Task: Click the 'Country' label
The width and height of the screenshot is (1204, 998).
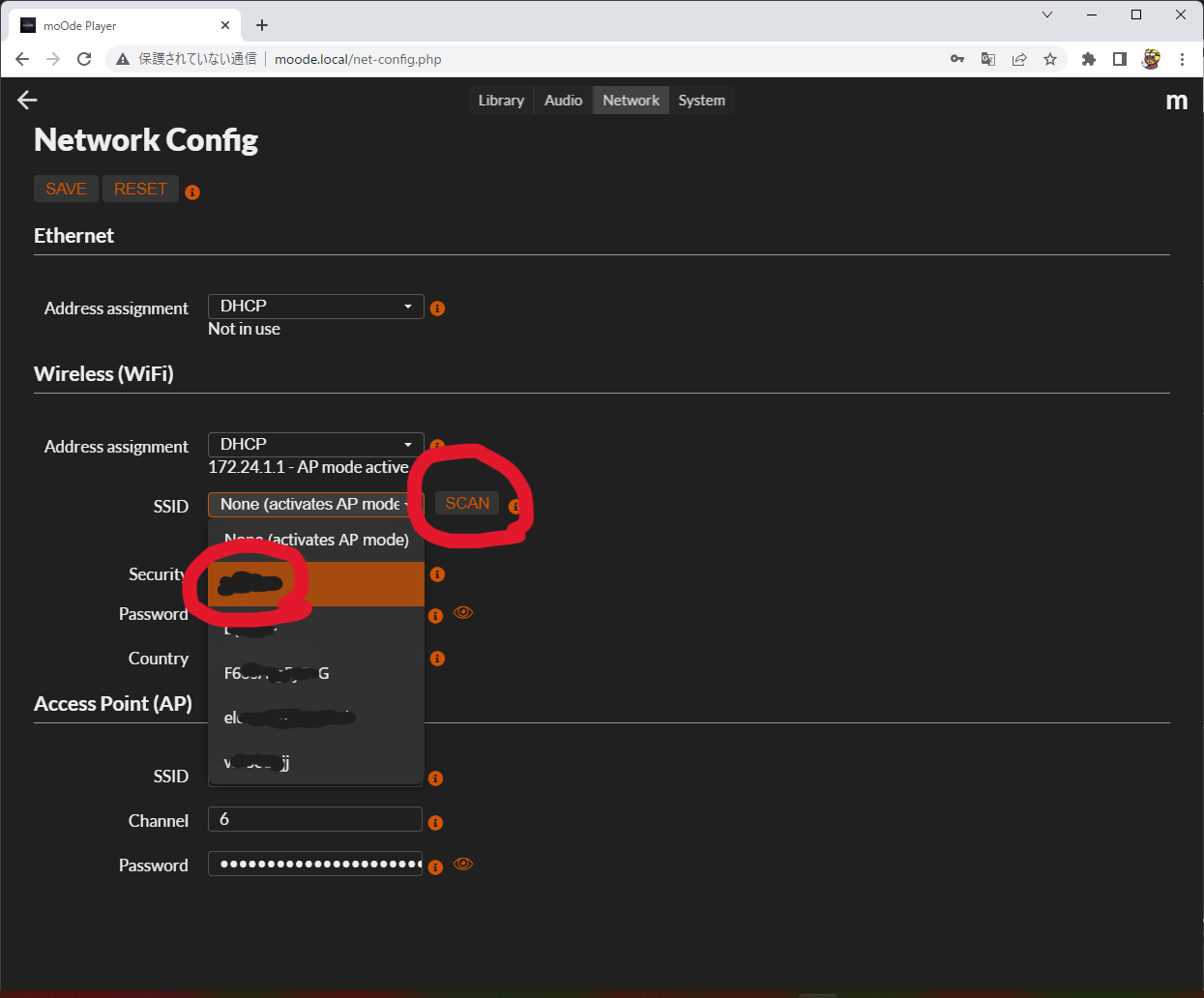Action: point(159,659)
